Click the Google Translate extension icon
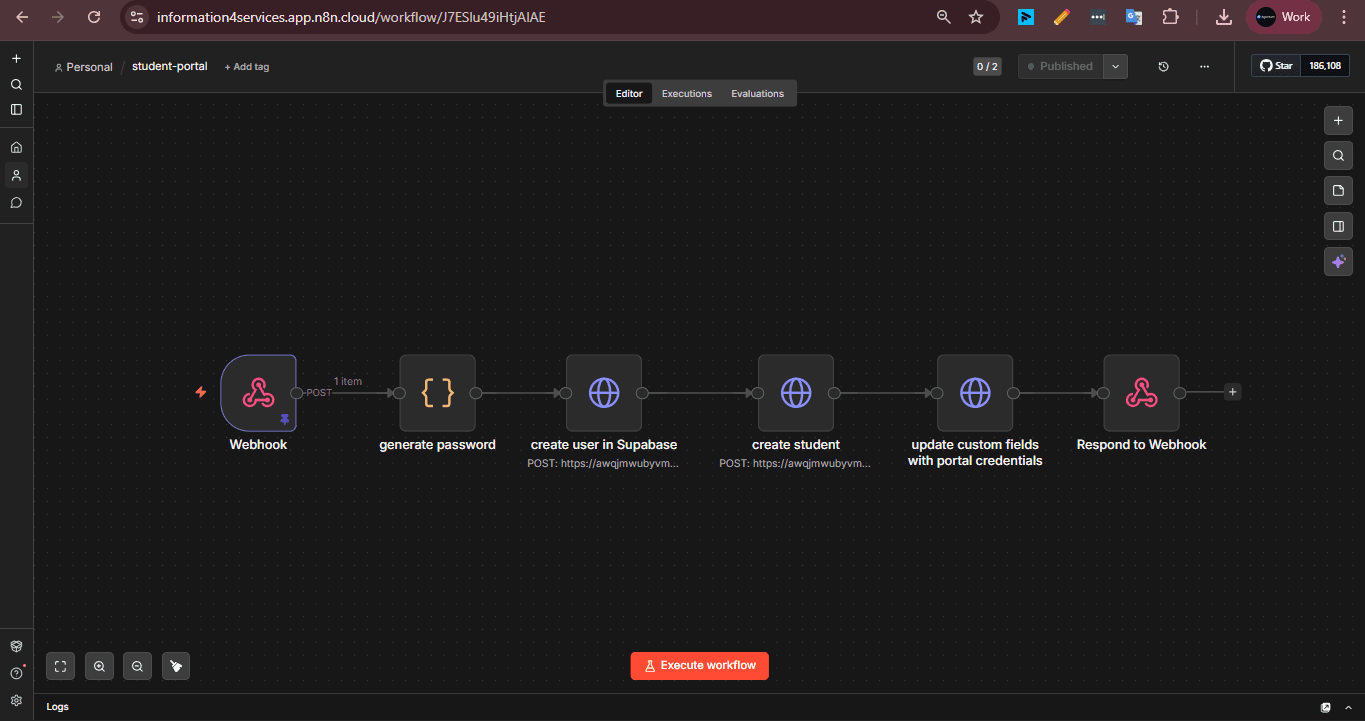 [x=1133, y=17]
